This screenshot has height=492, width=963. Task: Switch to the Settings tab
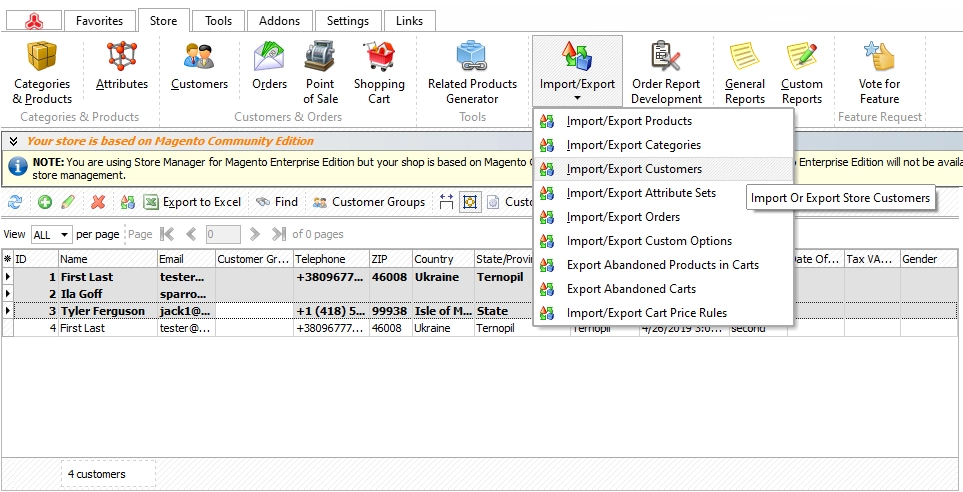coord(348,21)
